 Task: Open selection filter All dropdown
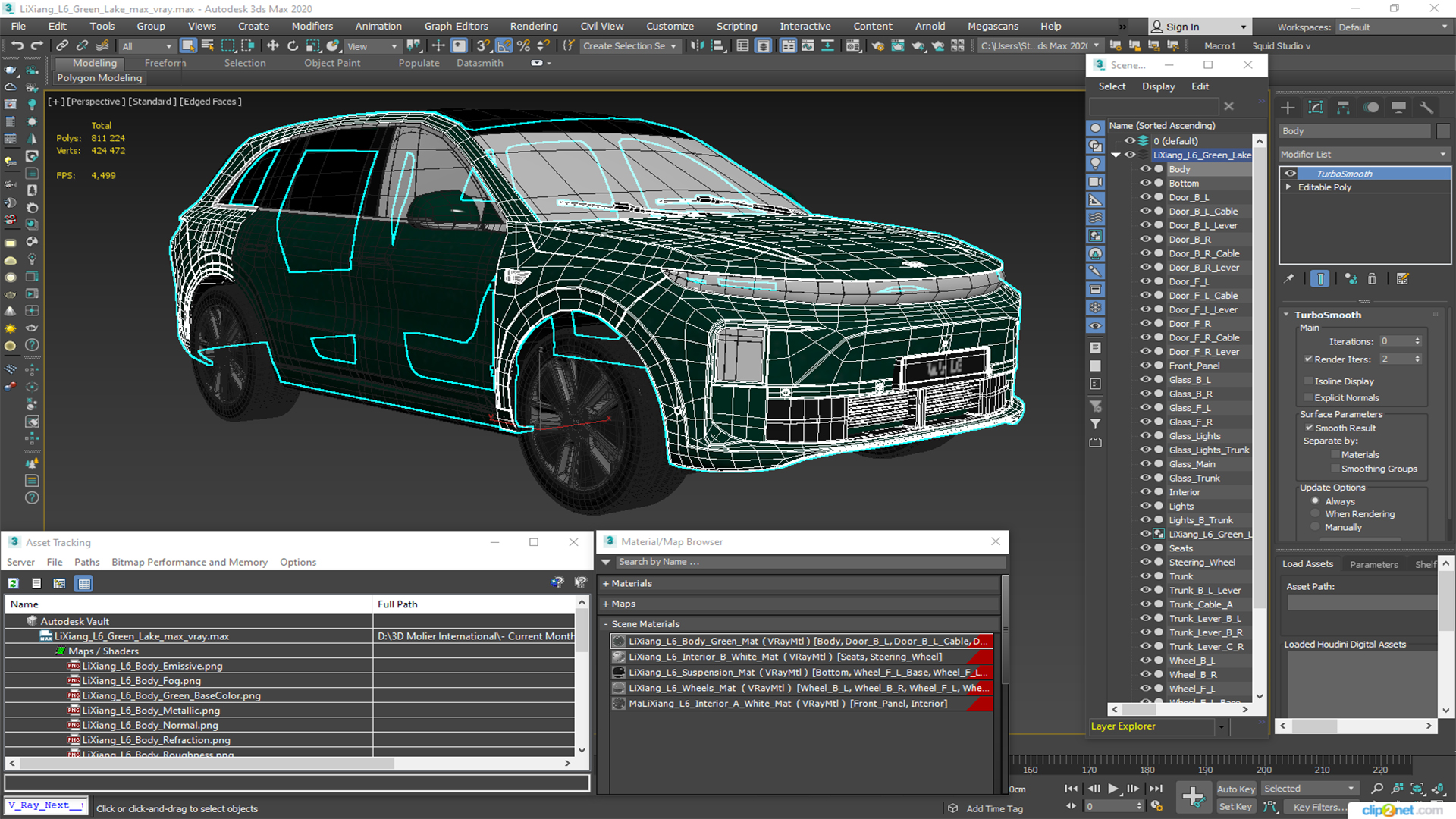(148, 46)
